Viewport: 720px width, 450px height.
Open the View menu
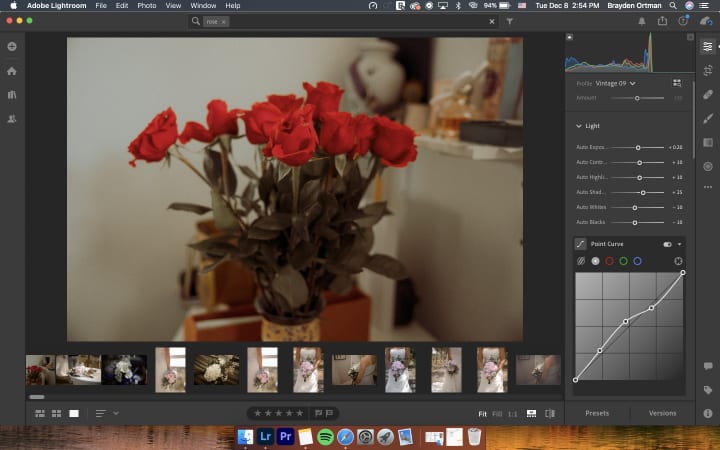click(x=173, y=6)
